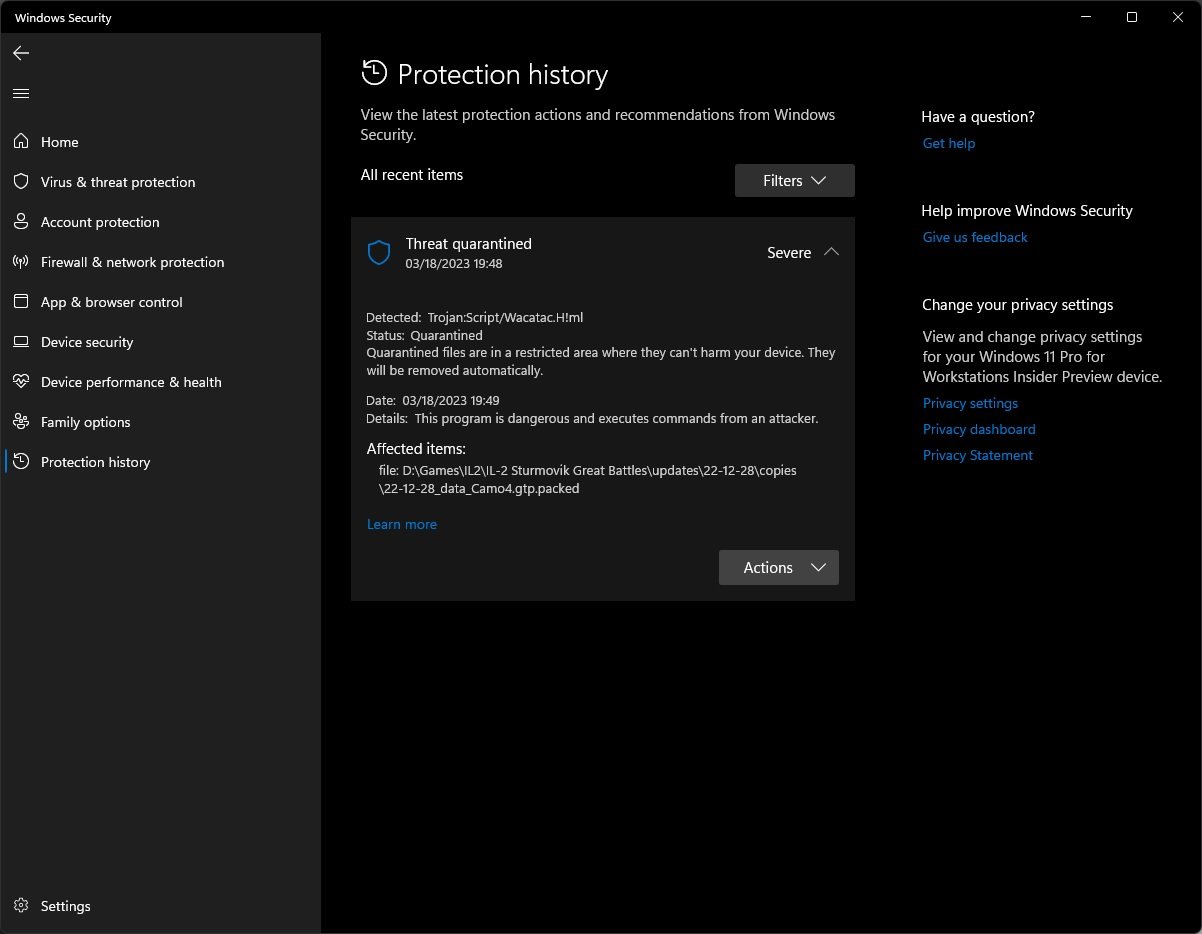The image size is (1202, 934).
Task: Open the Privacy dashboard link
Action: [979, 429]
